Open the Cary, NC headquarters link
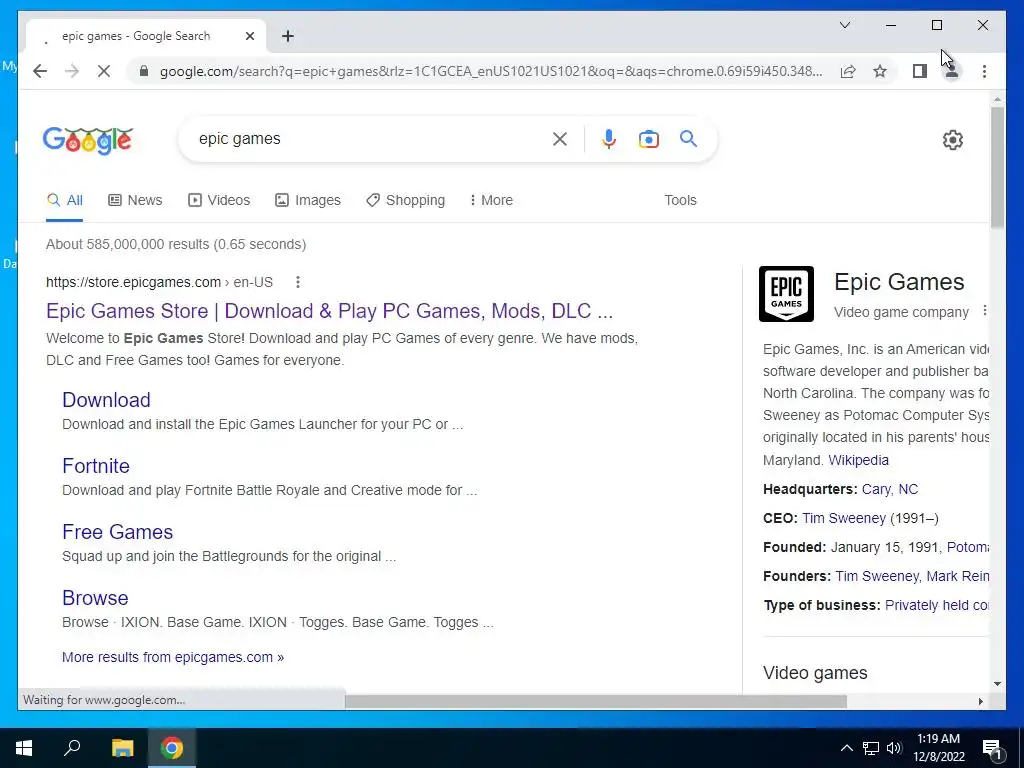The image size is (1024, 768). (x=889, y=489)
